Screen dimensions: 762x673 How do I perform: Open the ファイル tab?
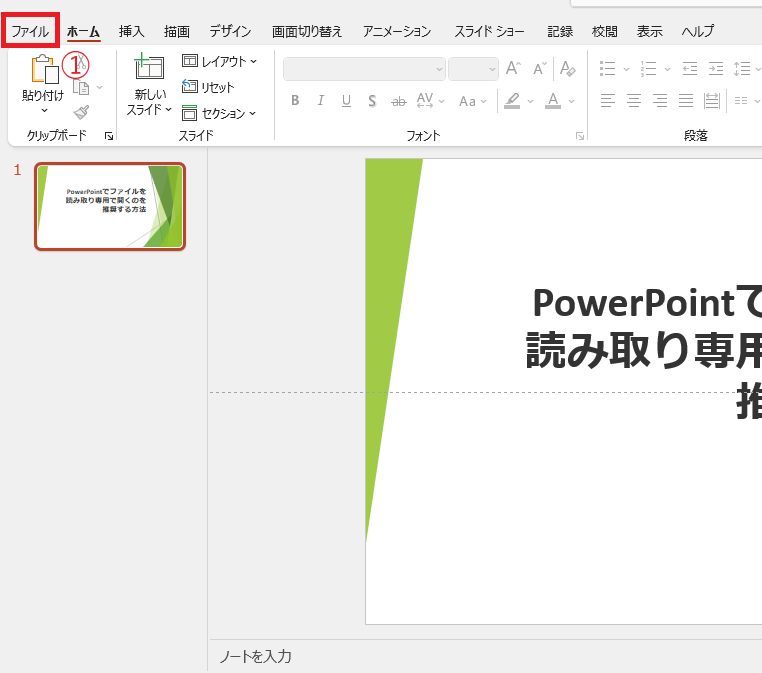click(x=30, y=31)
